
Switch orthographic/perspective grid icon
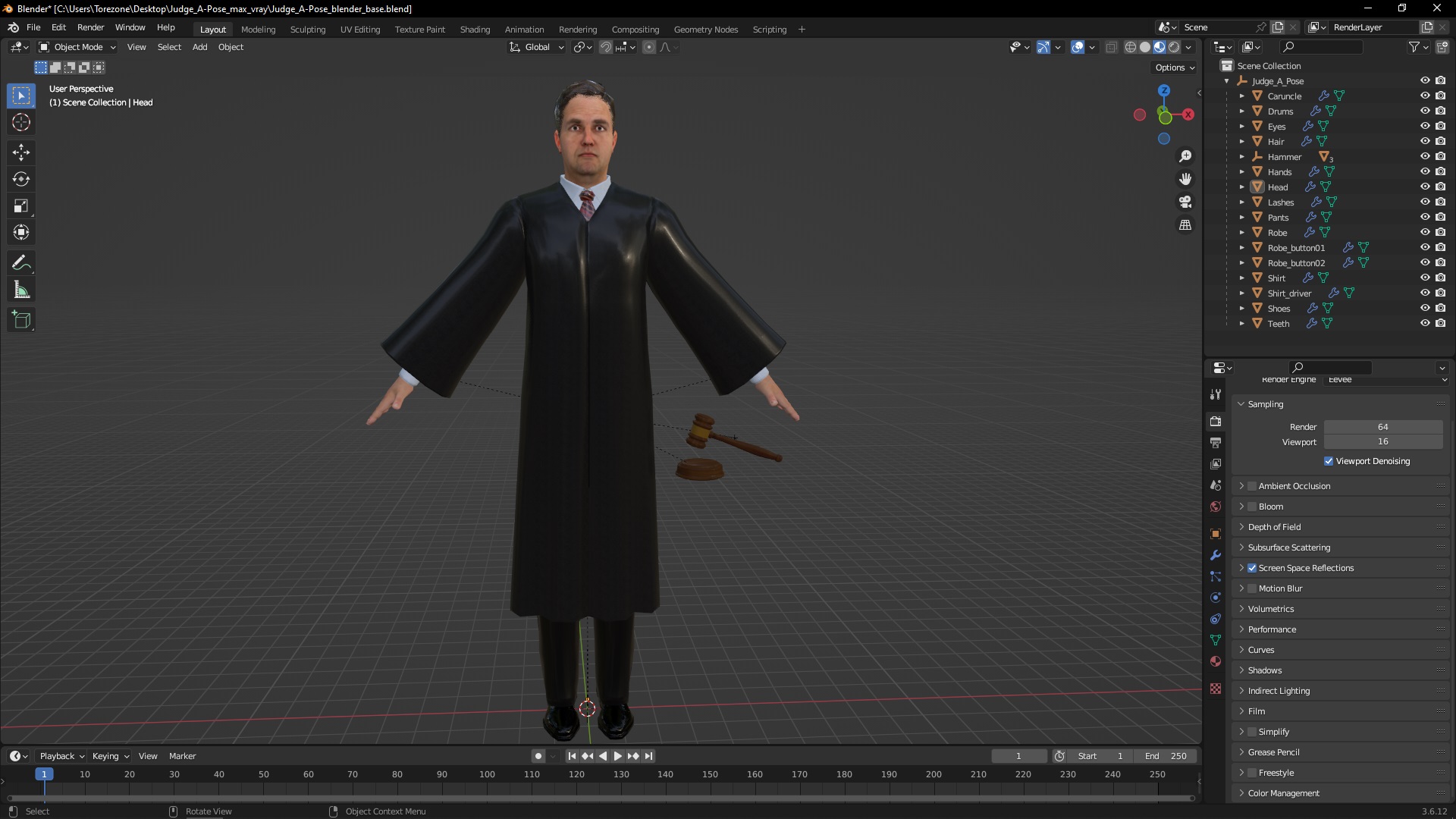tap(1185, 225)
